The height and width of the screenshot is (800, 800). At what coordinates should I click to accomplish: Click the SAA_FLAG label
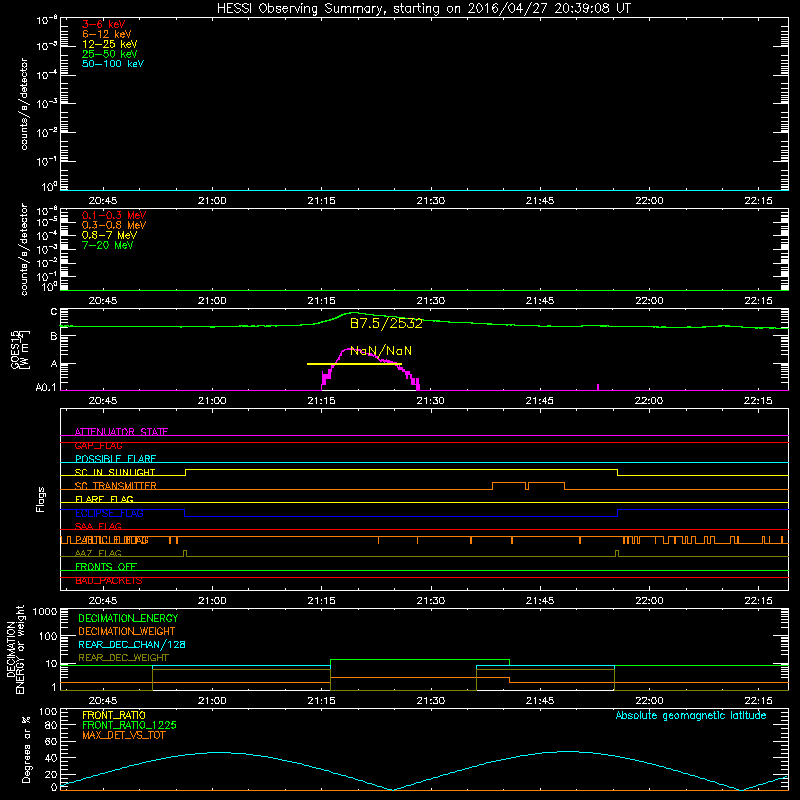tap(98, 526)
